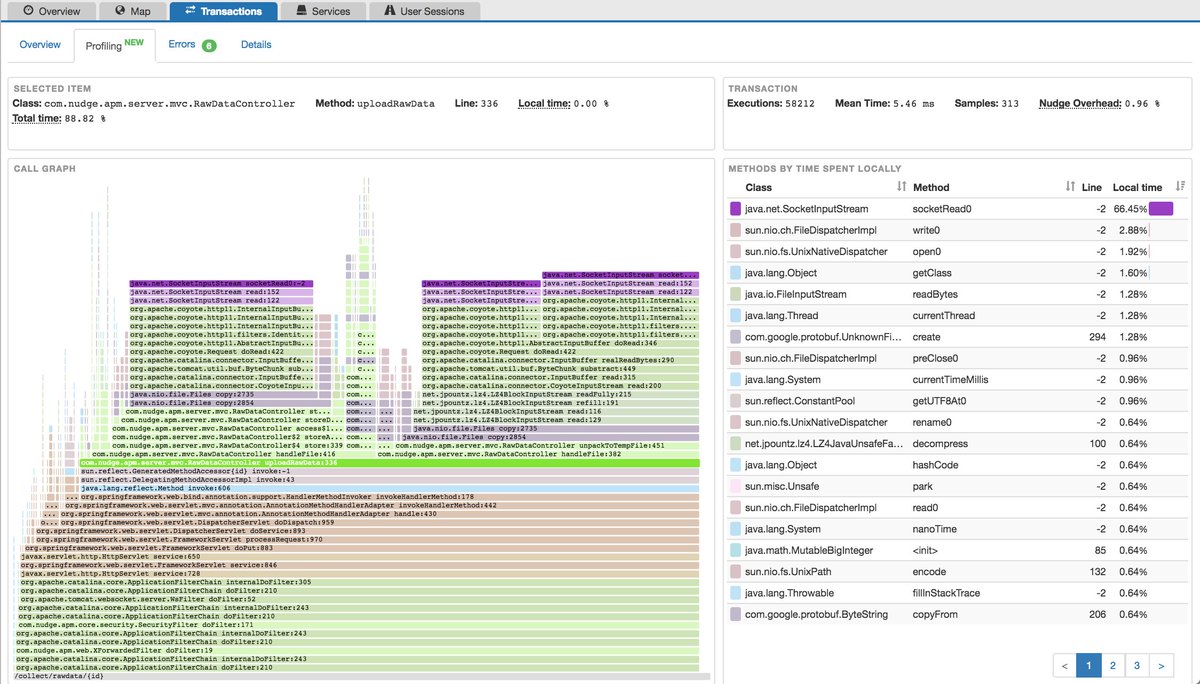
Task: Open the Overview tab with clock icon
Action: click(52, 11)
